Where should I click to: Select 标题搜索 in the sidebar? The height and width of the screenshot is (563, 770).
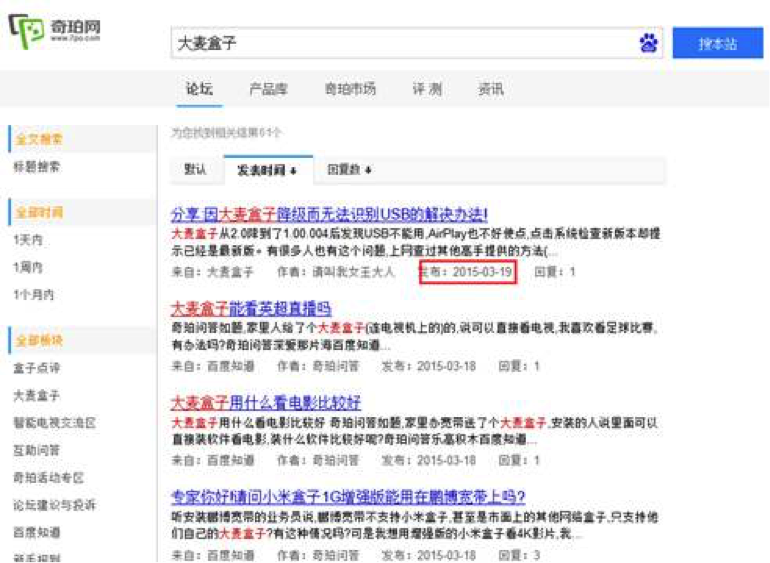pos(36,167)
